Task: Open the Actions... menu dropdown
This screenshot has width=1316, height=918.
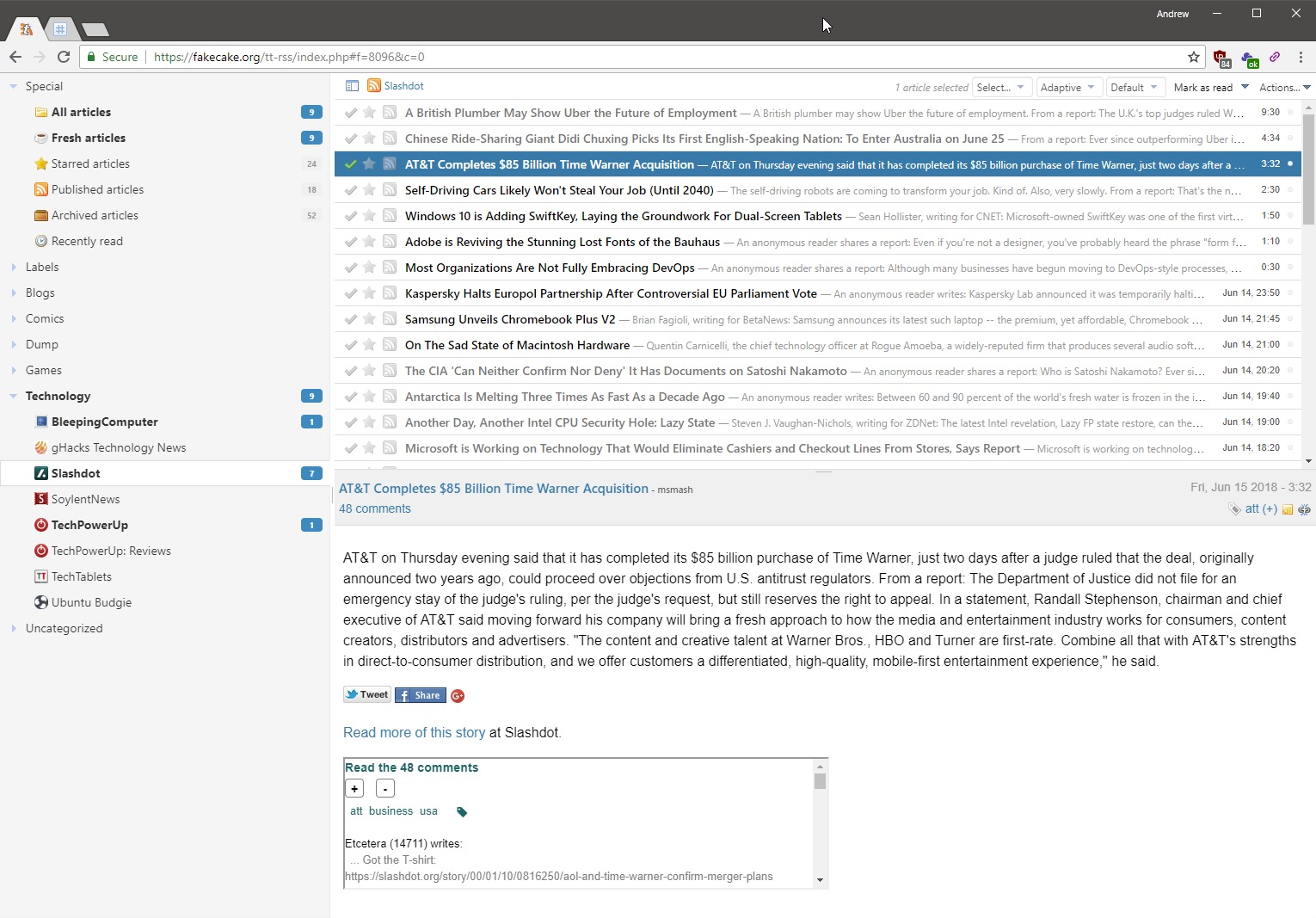Action: pyautogui.click(x=1284, y=87)
